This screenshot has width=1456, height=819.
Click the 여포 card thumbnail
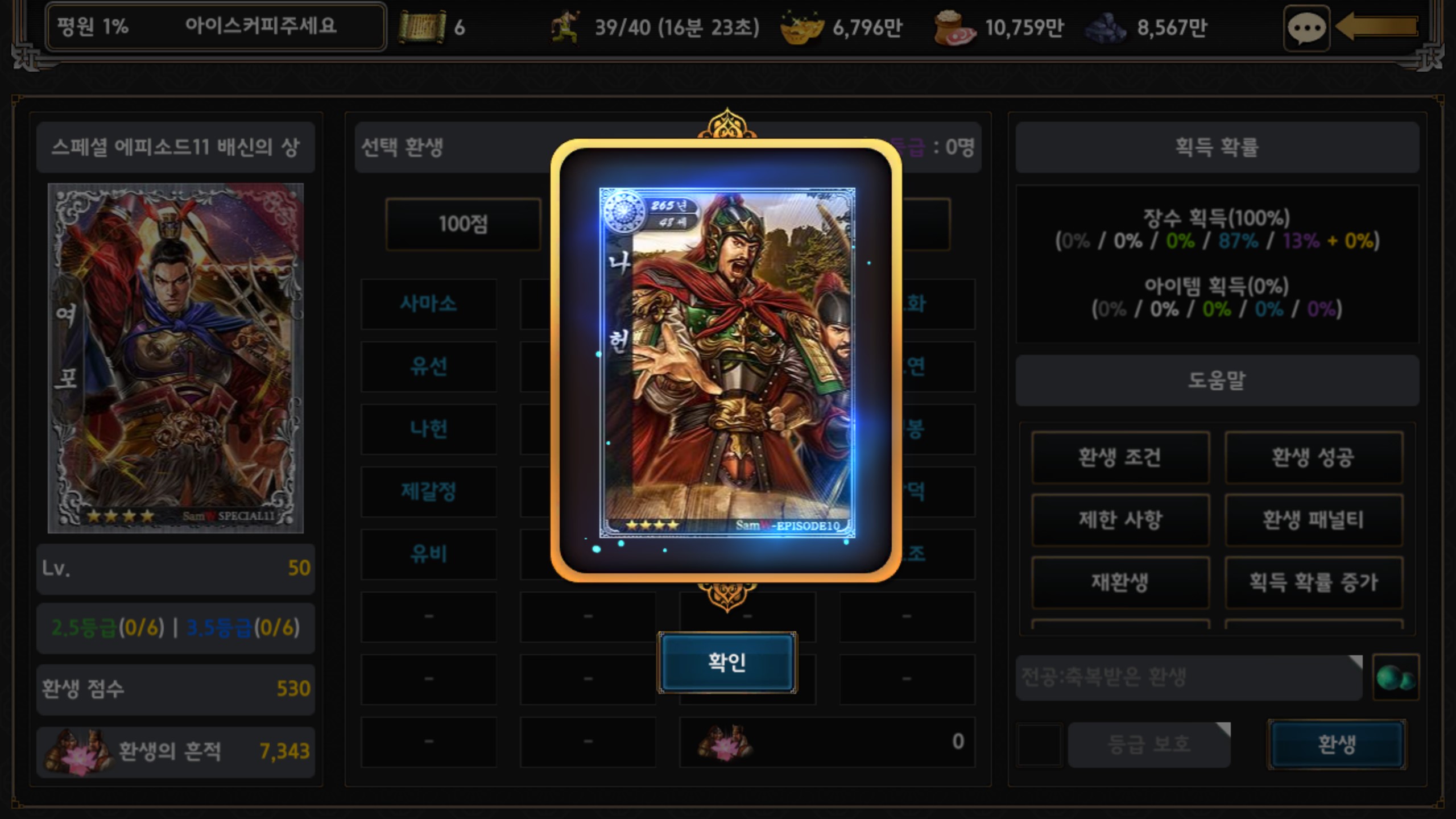click(x=176, y=358)
